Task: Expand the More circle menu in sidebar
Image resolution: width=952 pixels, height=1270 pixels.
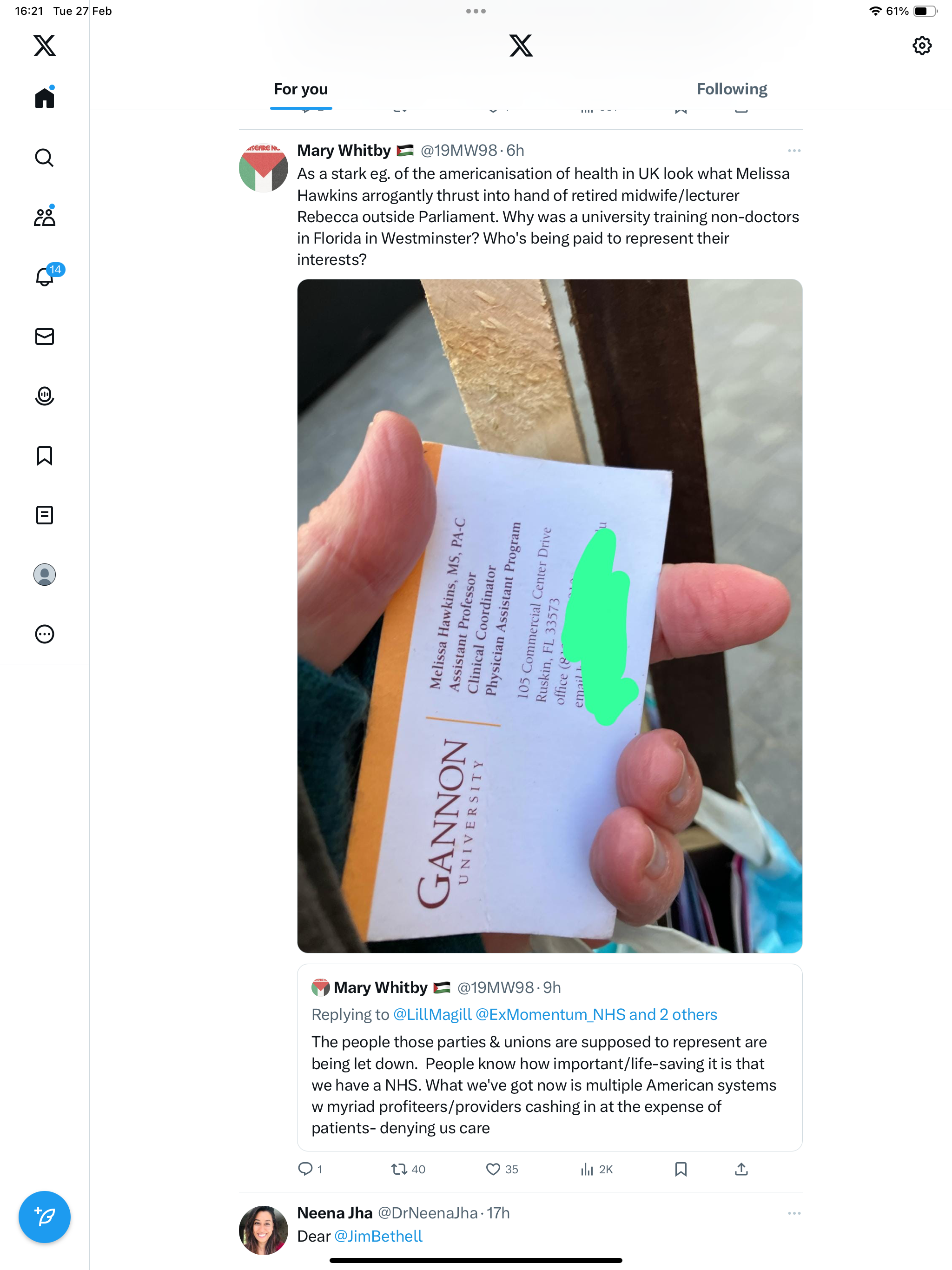Action: 44,634
